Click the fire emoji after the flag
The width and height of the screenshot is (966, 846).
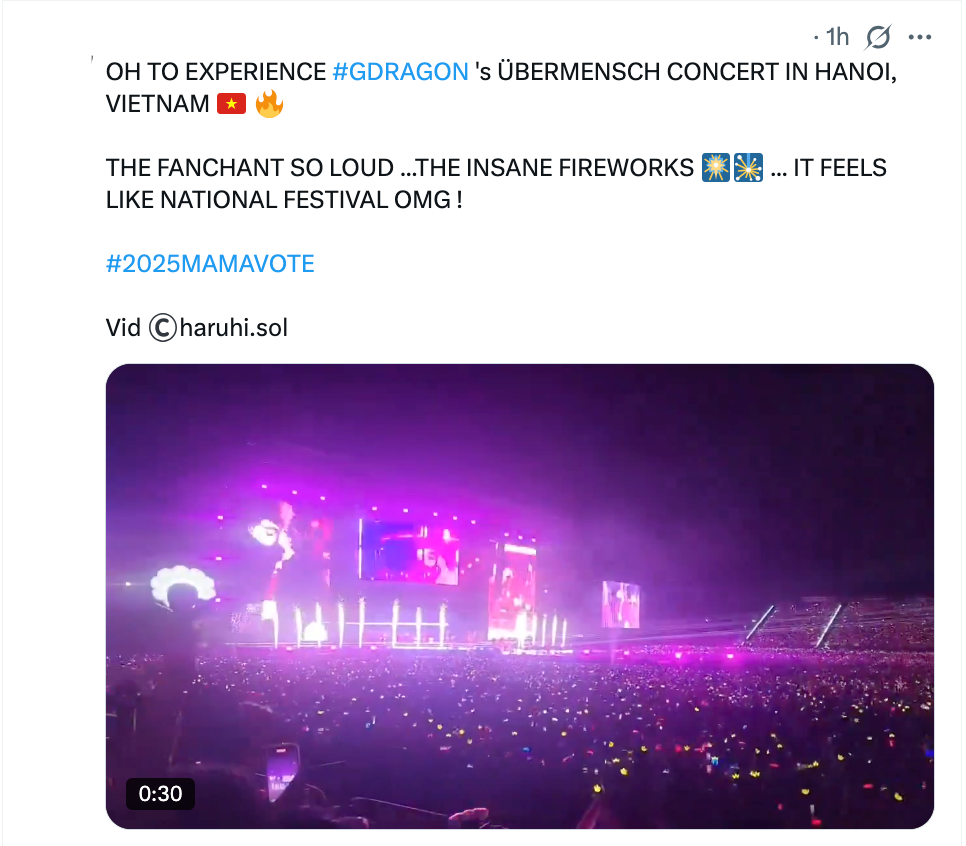(269, 104)
